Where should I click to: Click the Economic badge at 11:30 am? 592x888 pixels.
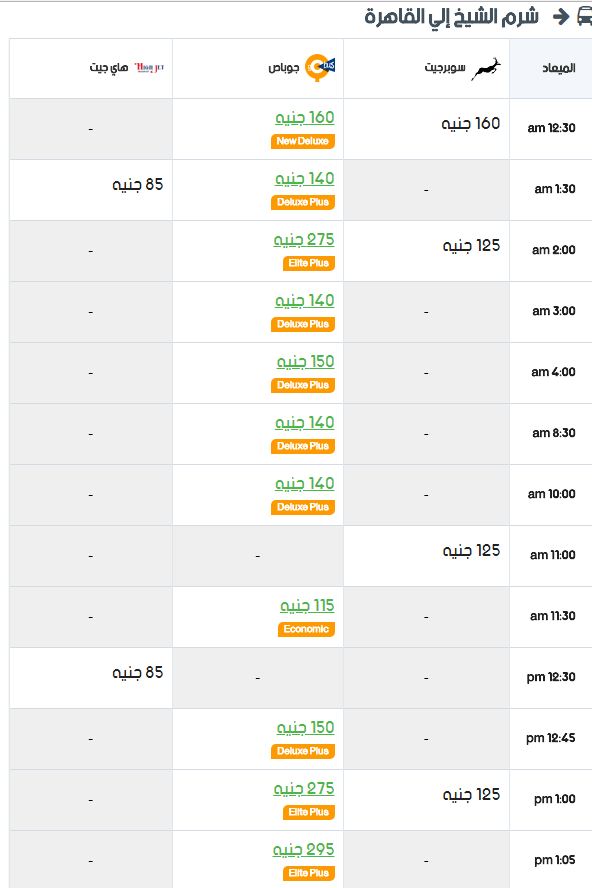pos(306,629)
